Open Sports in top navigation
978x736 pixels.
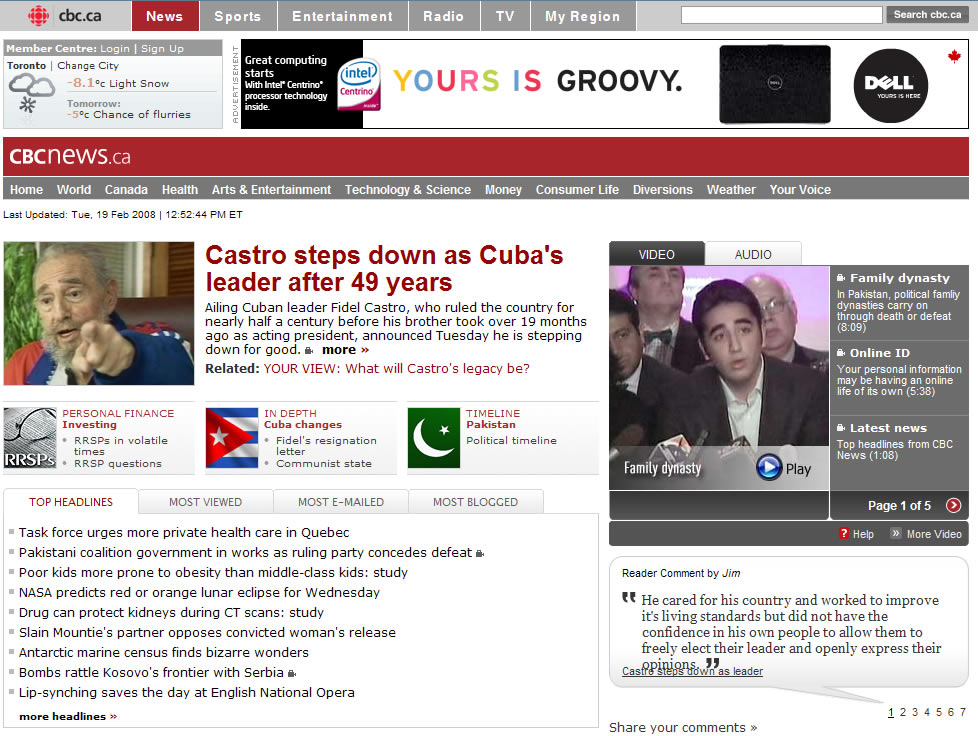[237, 16]
